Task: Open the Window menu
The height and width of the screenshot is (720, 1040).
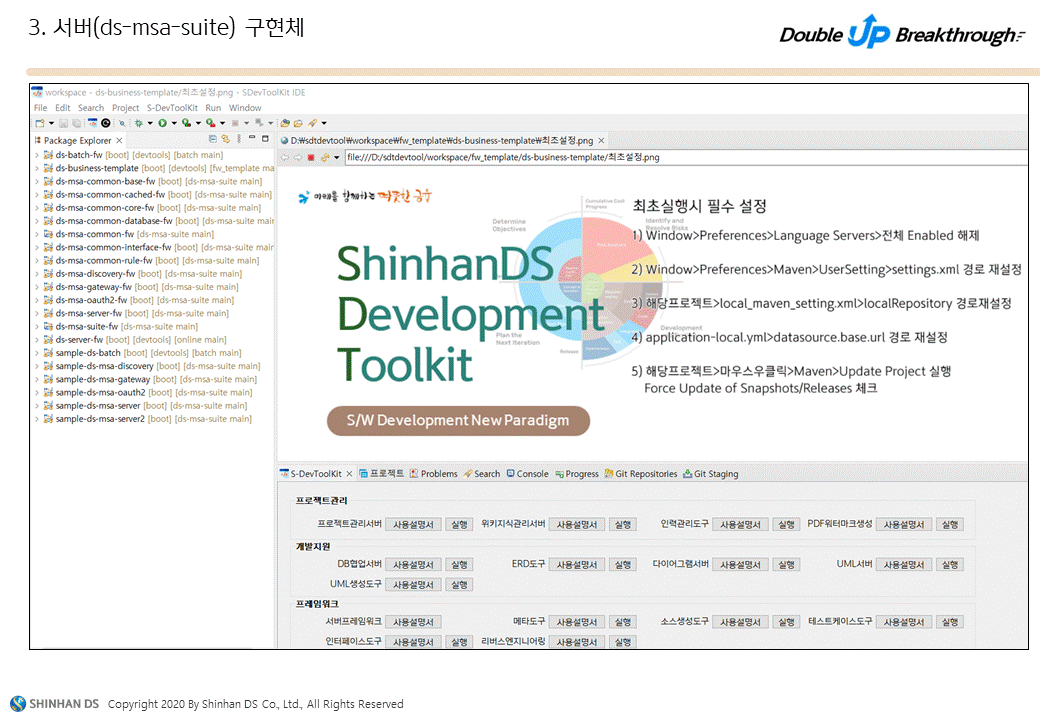Action: (x=245, y=108)
